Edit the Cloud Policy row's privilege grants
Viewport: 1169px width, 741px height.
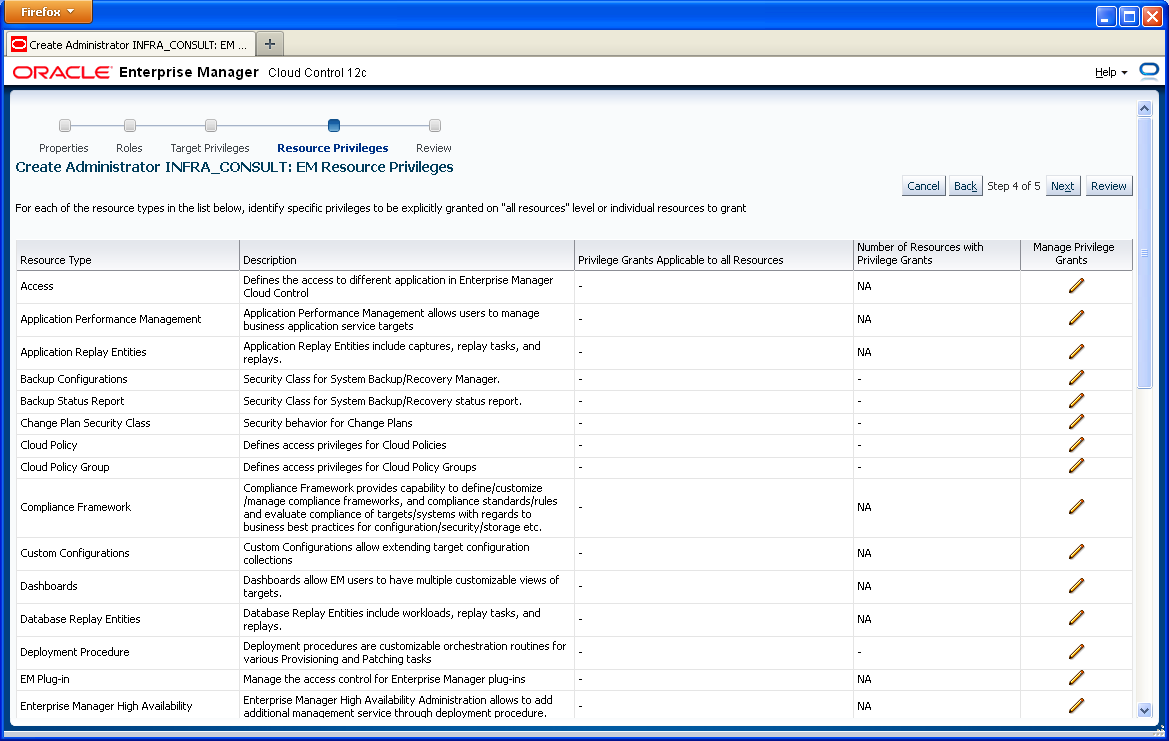point(1076,445)
